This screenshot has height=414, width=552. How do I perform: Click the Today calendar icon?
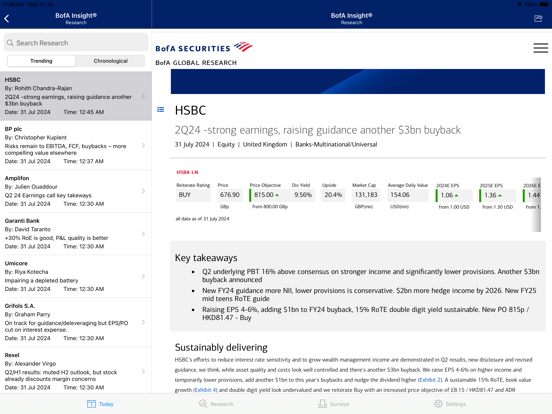click(91, 404)
